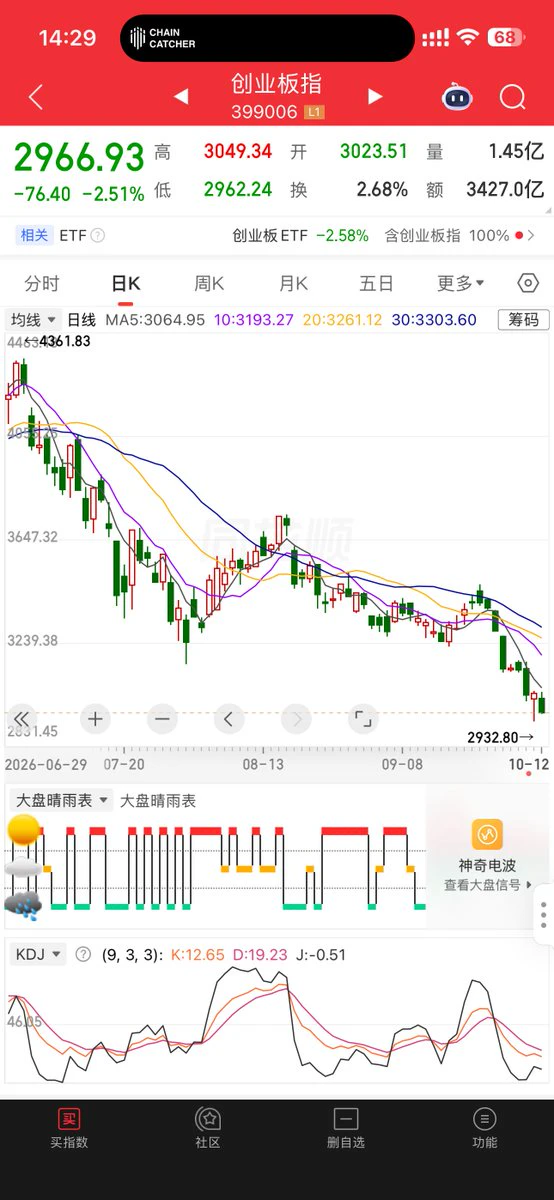Switch to previous index with left triangle

click(181, 96)
